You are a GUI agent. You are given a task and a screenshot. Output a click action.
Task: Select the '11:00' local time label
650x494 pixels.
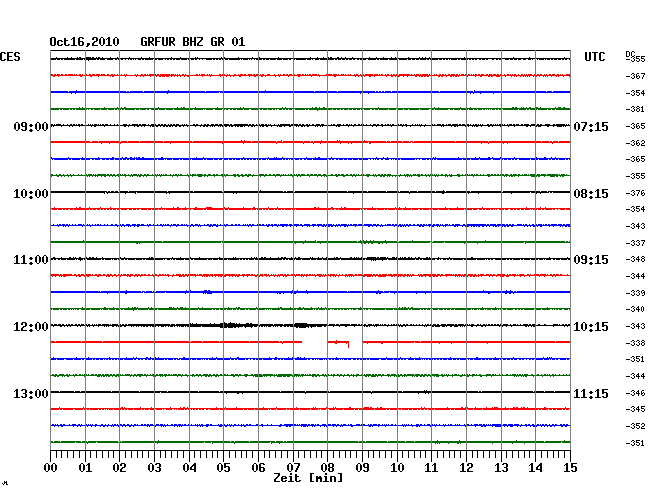(x=31, y=260)
